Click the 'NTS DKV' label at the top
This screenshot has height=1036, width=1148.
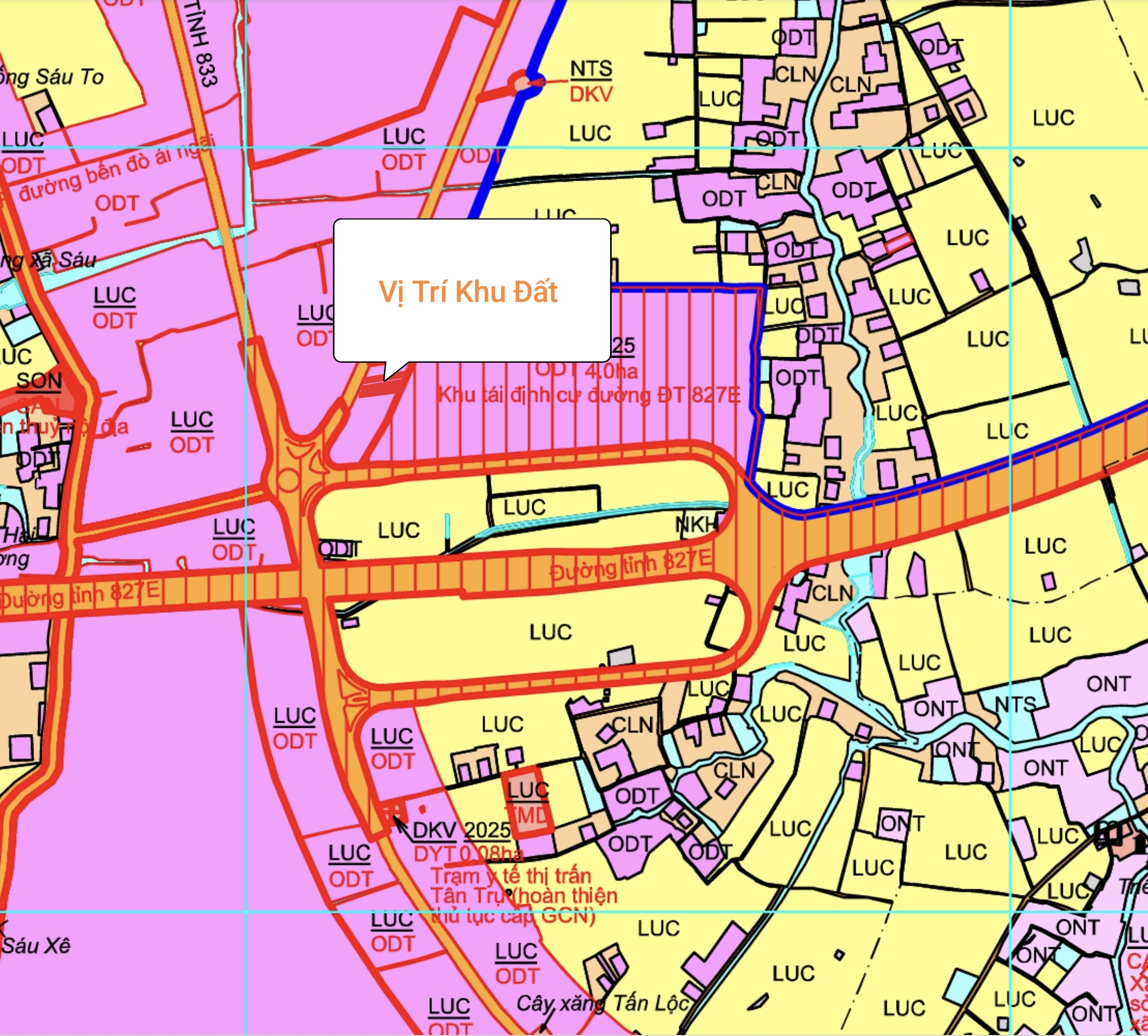pyautogui.click(x=591, y=82)
